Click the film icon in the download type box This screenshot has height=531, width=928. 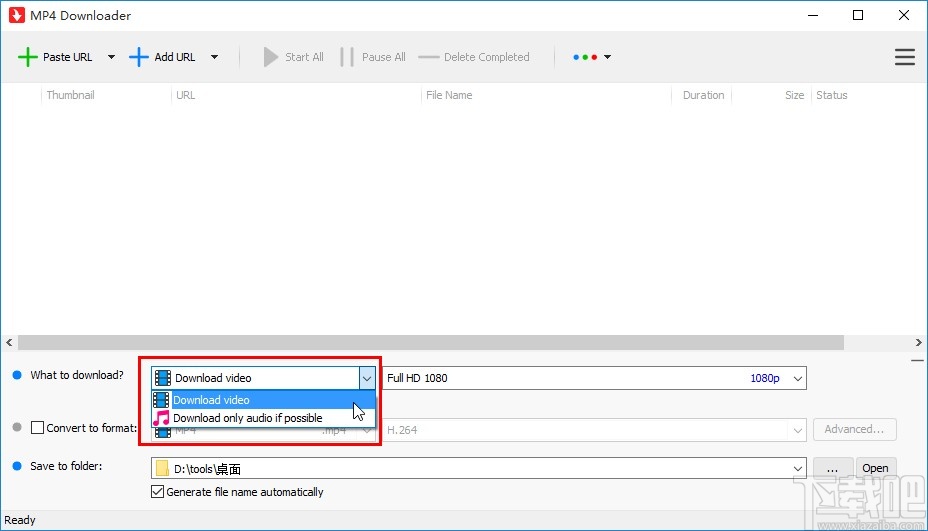point(163,378)
